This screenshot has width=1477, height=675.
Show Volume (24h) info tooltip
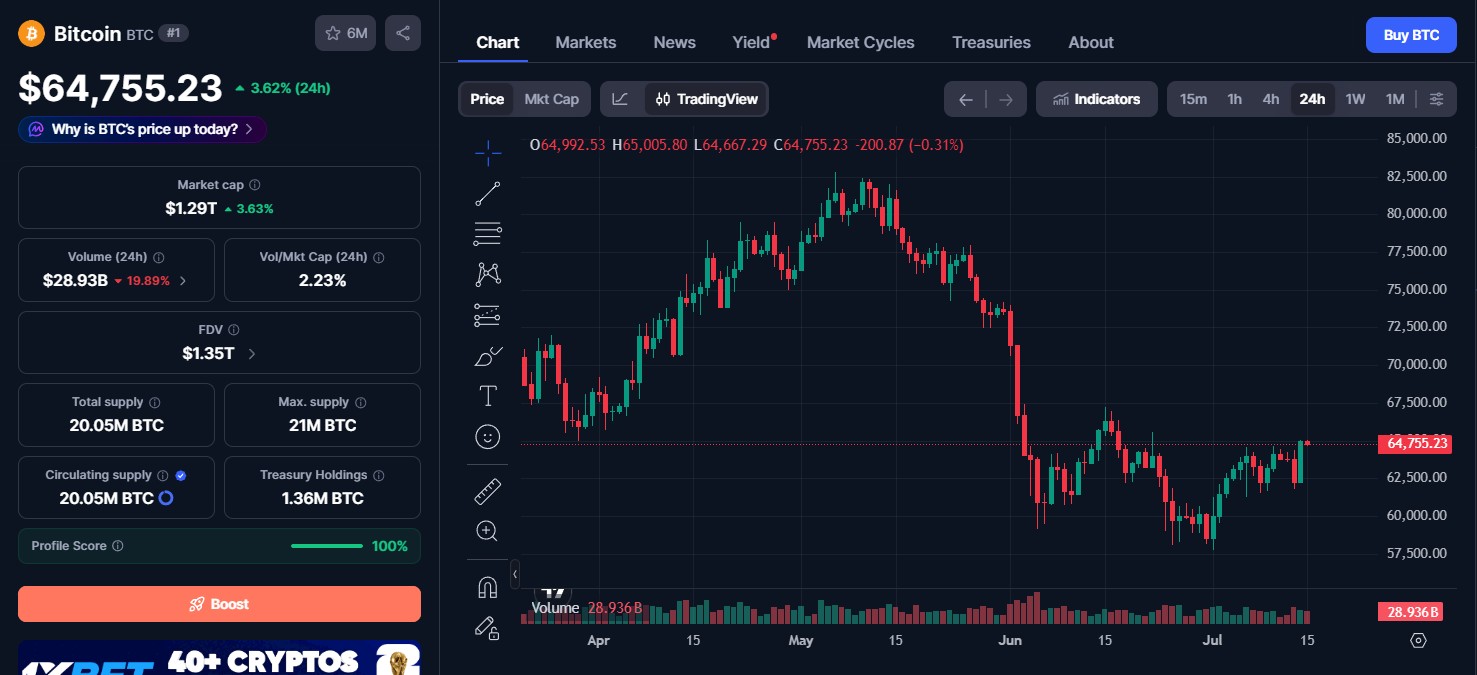pyautogui.click(x=159, y=257)
